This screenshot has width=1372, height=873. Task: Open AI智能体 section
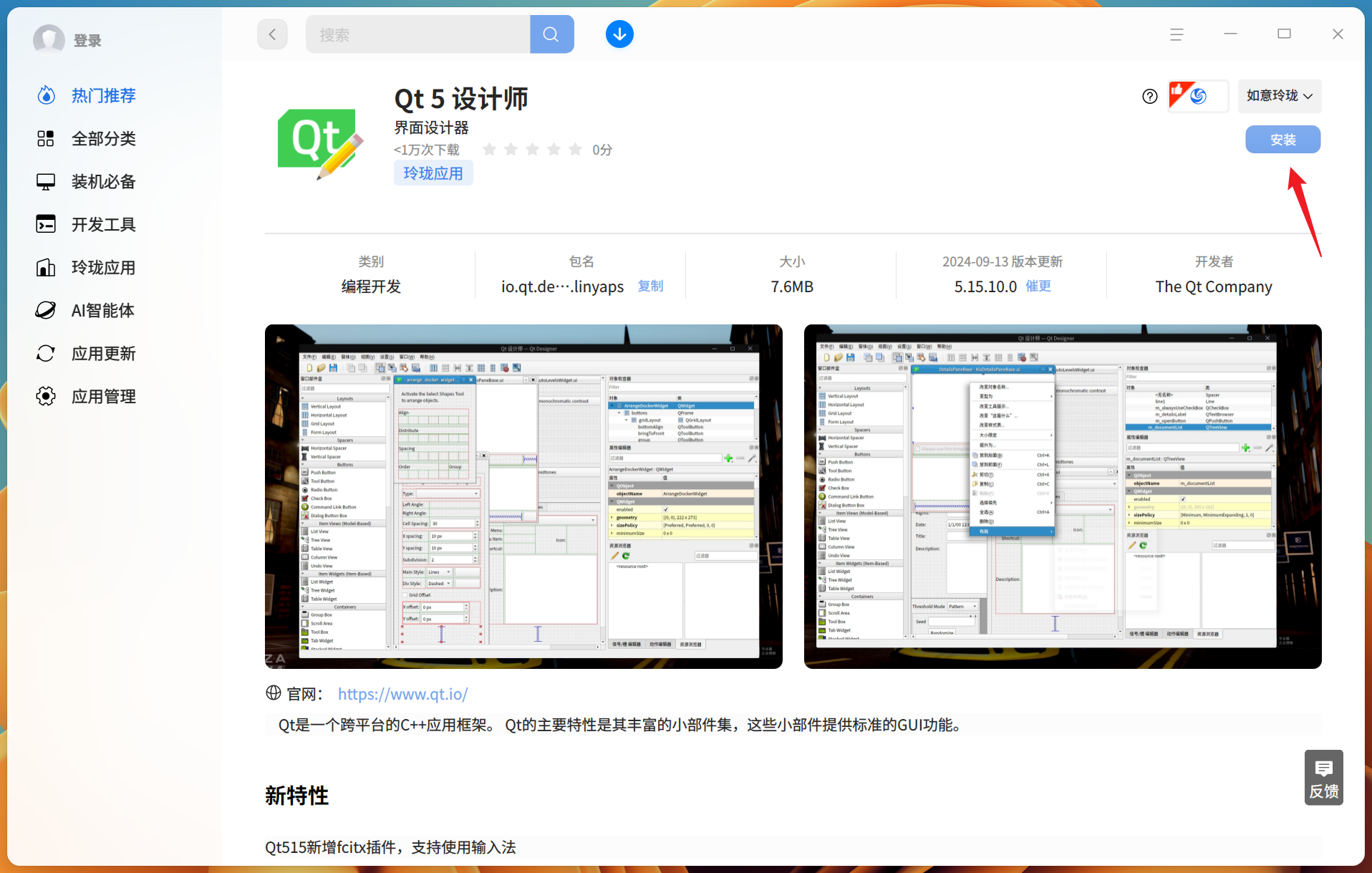(x=102, y=310)
